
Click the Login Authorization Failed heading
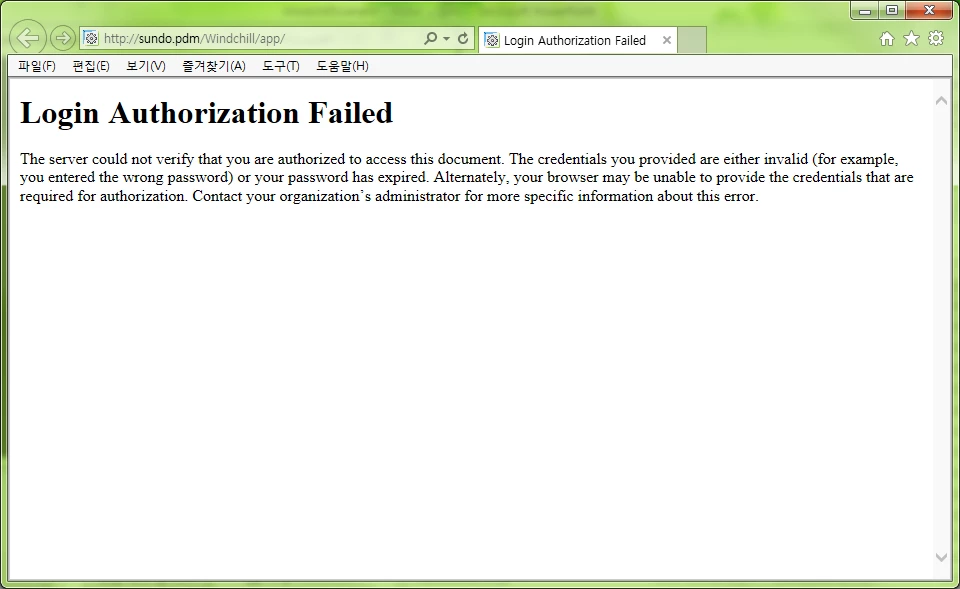pyautogui.click(x=206, y=113)
